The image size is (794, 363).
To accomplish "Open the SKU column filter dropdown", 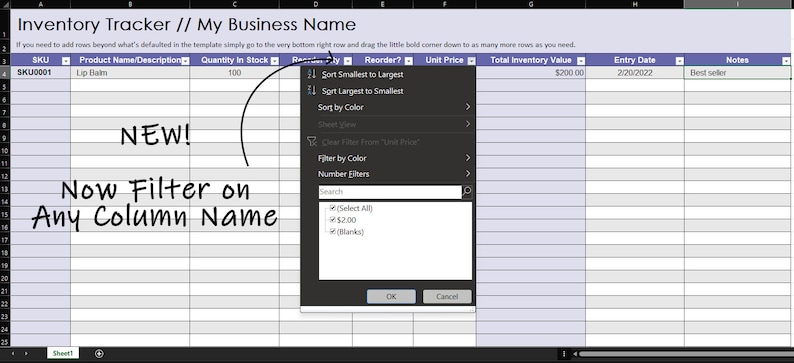I will click(x=65, y=61).
